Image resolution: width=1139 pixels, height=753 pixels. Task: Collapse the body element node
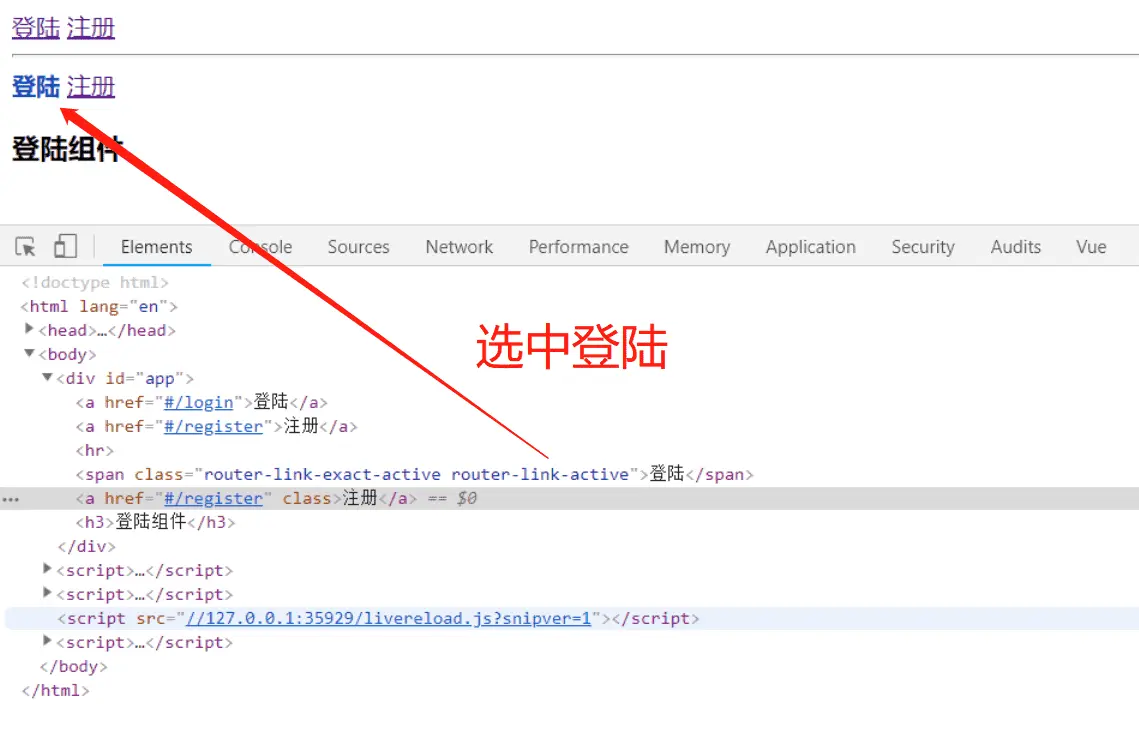point(29,353)
